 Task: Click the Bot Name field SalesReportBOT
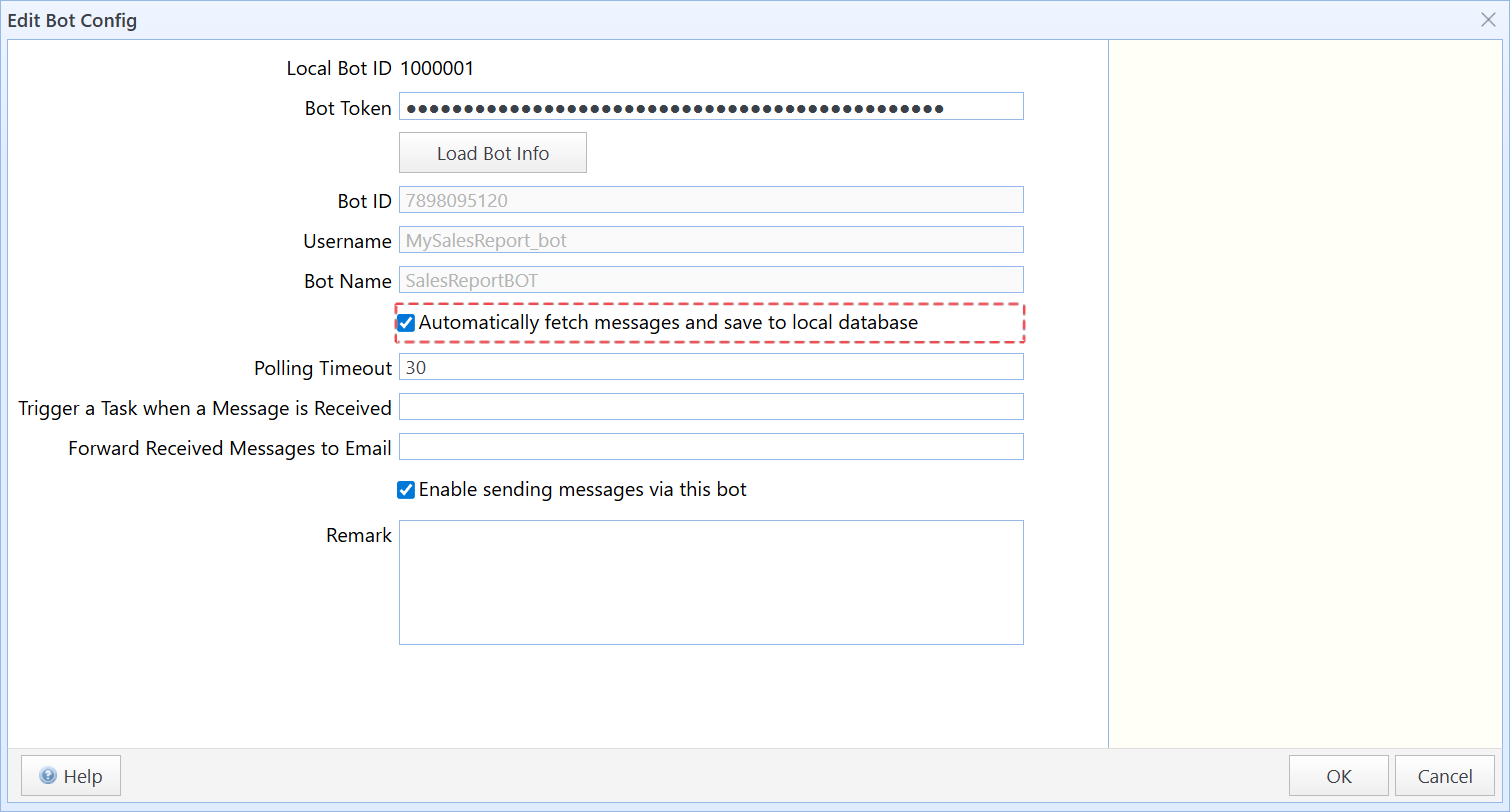coord(710,280)
